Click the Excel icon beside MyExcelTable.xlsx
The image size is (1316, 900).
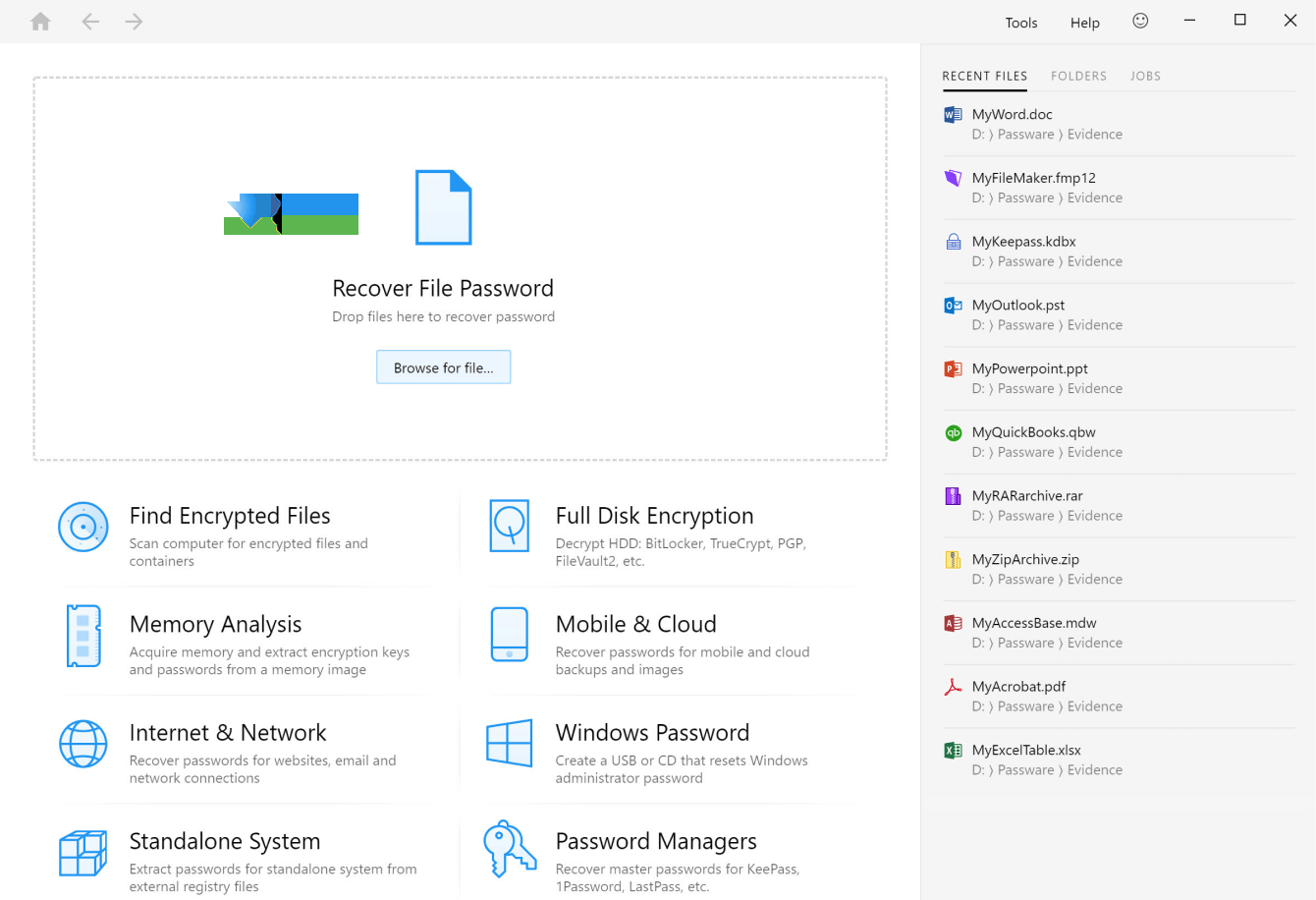coord(953,751)
